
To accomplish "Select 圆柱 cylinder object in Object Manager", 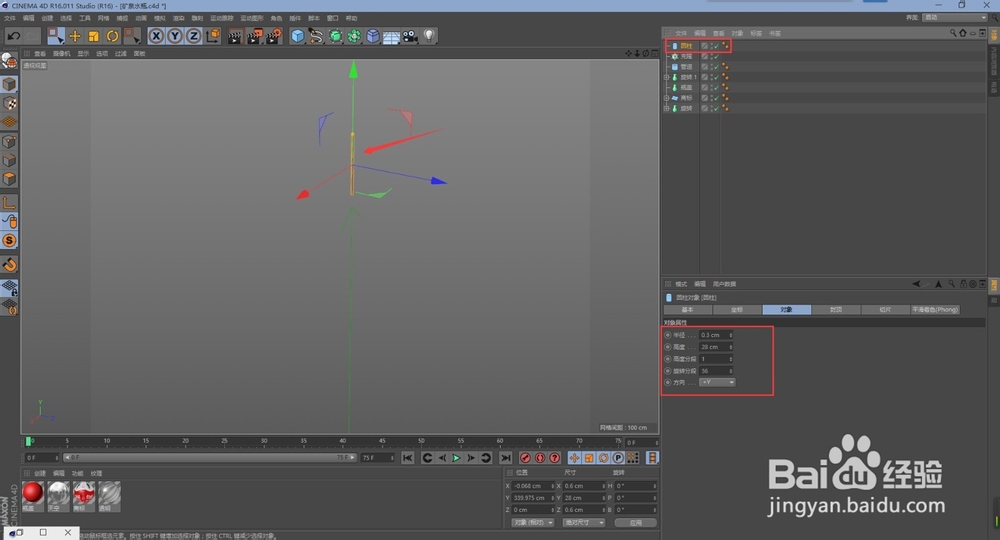I will [x=686, y=46].
